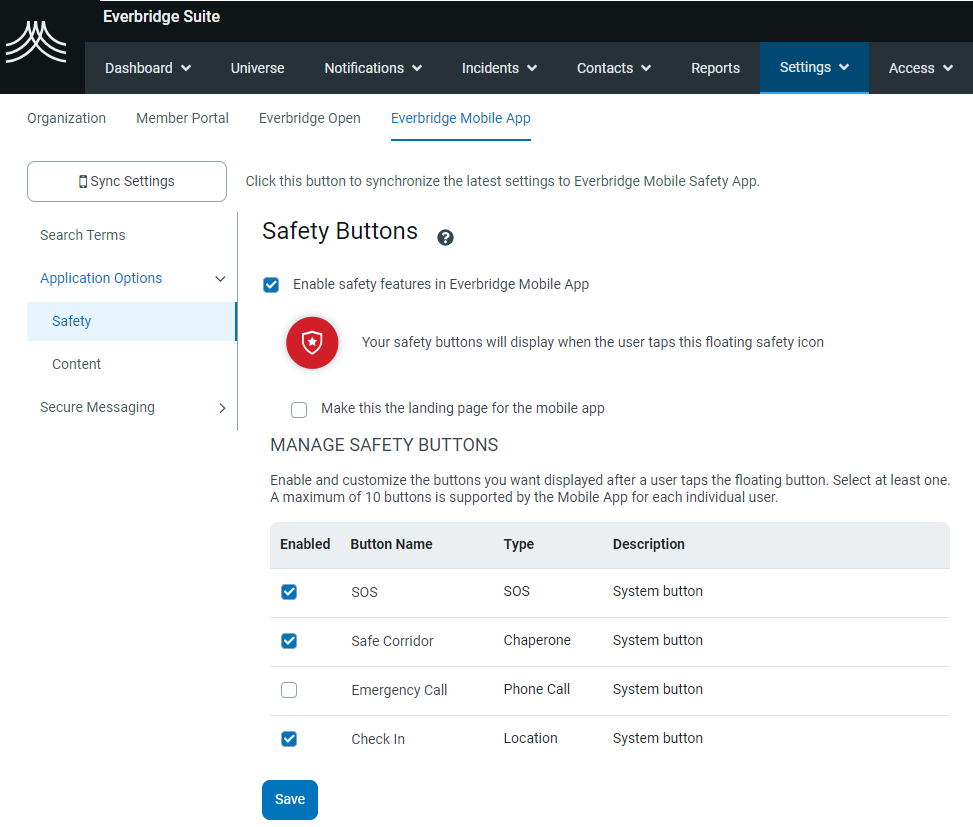Open the Settings dropdown menu

click(814, 68)
